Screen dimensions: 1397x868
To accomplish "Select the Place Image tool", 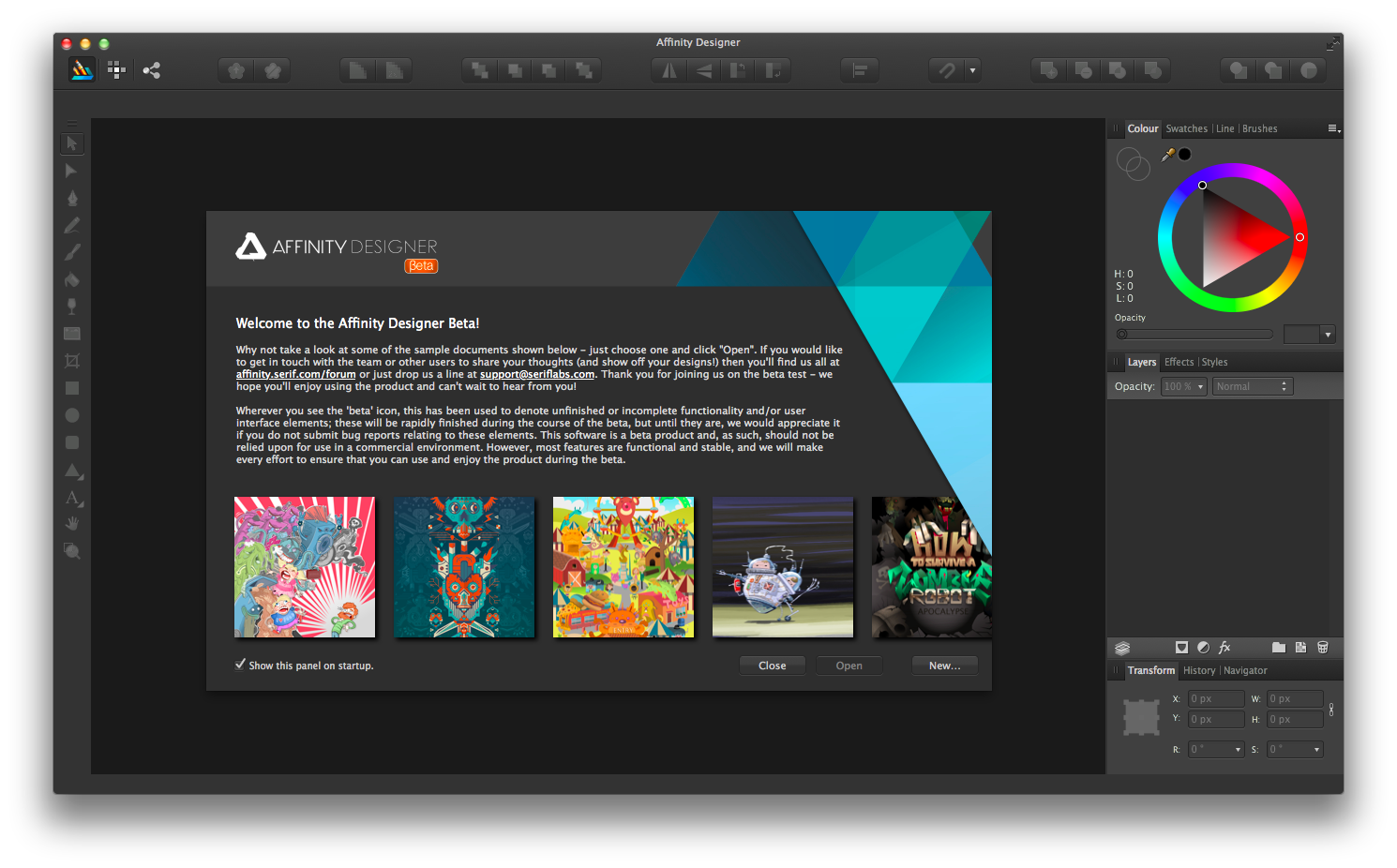I will 71,334.
